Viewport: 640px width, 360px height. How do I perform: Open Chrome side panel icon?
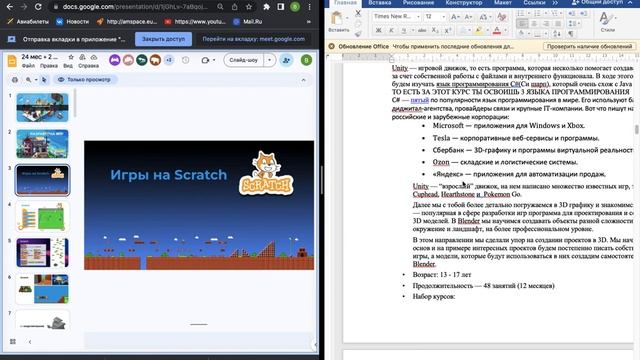pos(281,7)
